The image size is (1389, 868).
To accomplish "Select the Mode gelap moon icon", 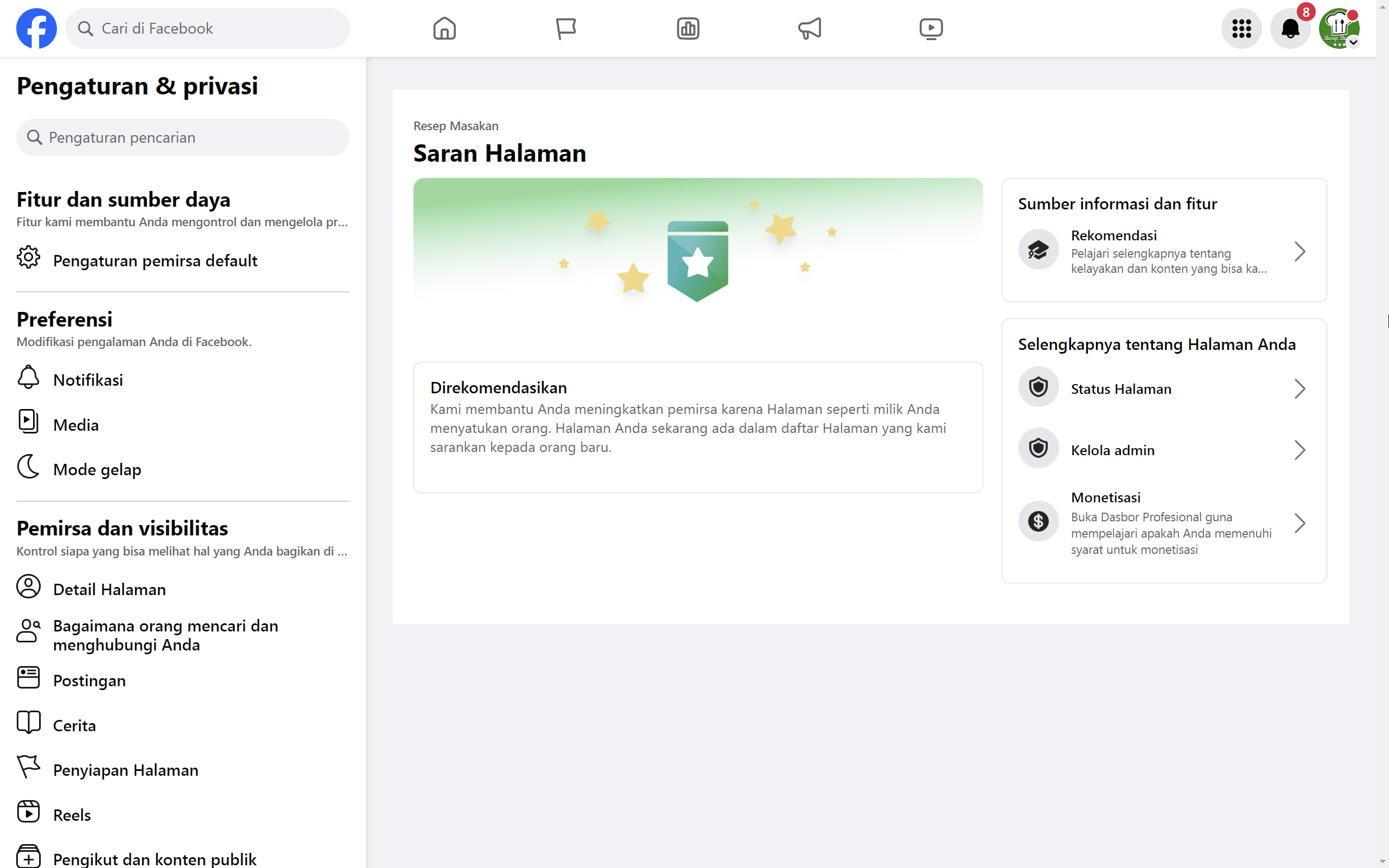I will pos(28,468).
